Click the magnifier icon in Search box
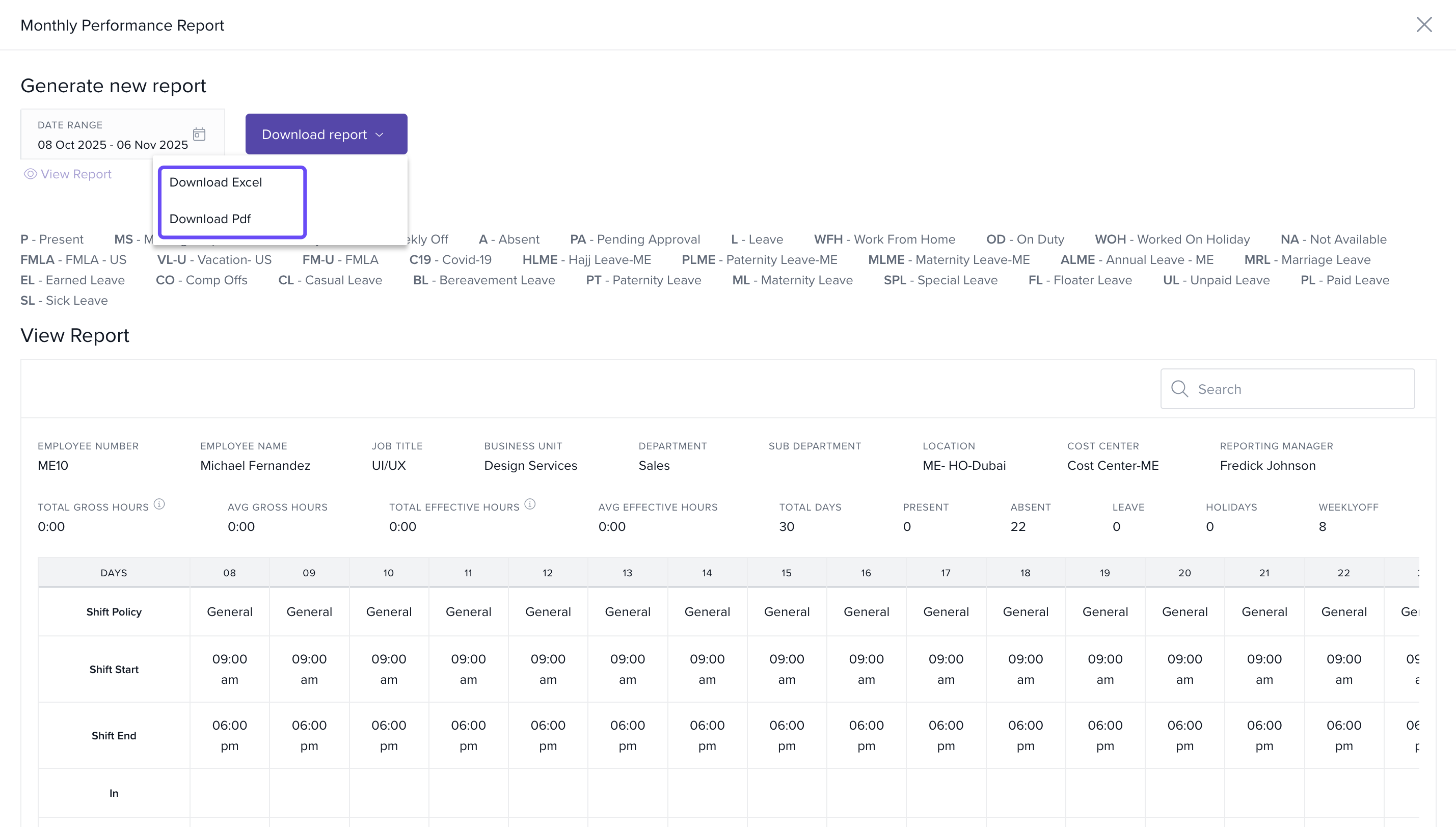The height and width of the screenshot is (827, 1456). click(1179, 388)
